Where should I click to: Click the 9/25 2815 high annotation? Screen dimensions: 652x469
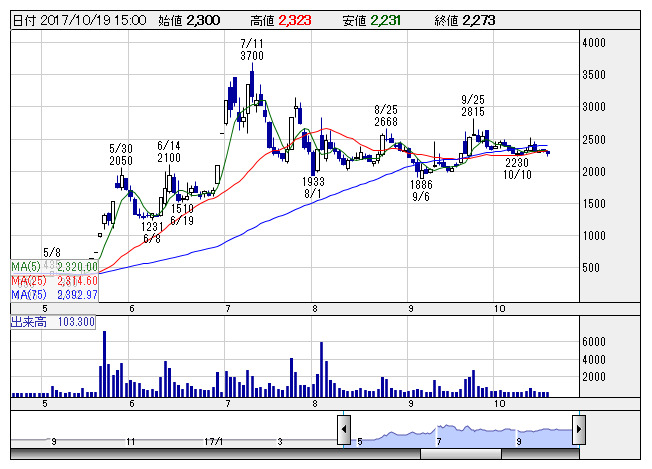(x=473, y=106)
